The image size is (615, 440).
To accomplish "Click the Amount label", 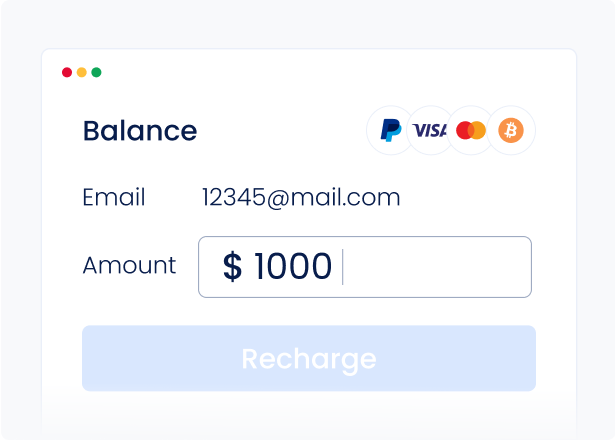I will tap(129, 266).
